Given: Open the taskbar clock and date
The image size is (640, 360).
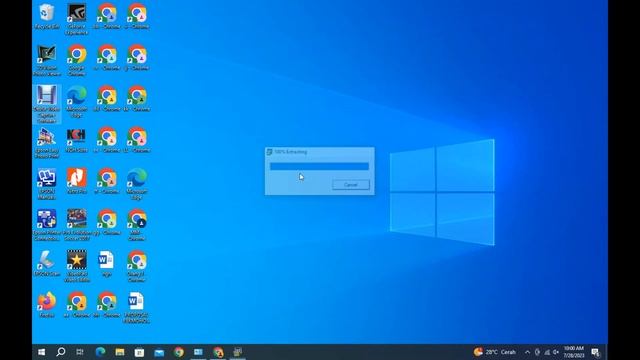Looking at the screenshot, I should coord(574,352).
